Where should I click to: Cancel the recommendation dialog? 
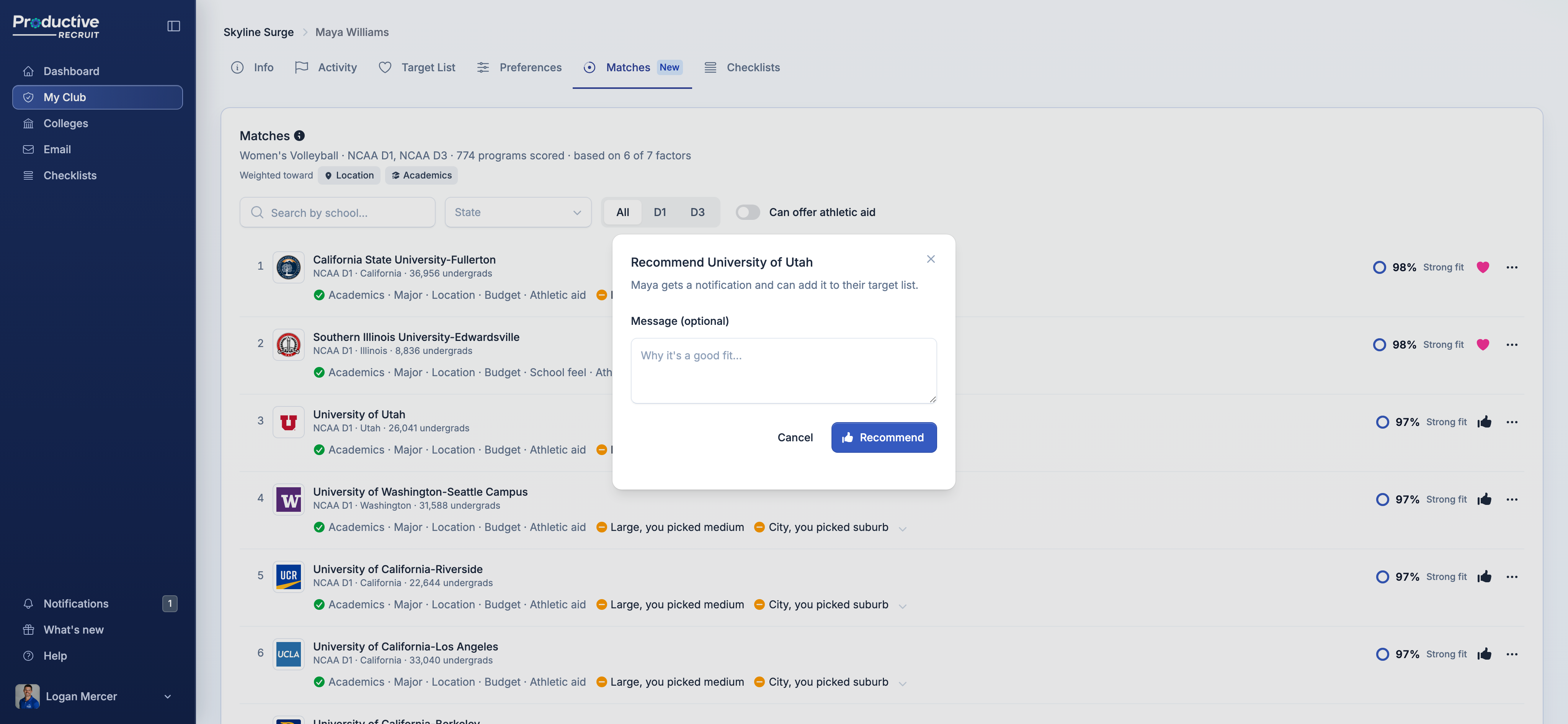pyautogui.click(x=795, y=437)
